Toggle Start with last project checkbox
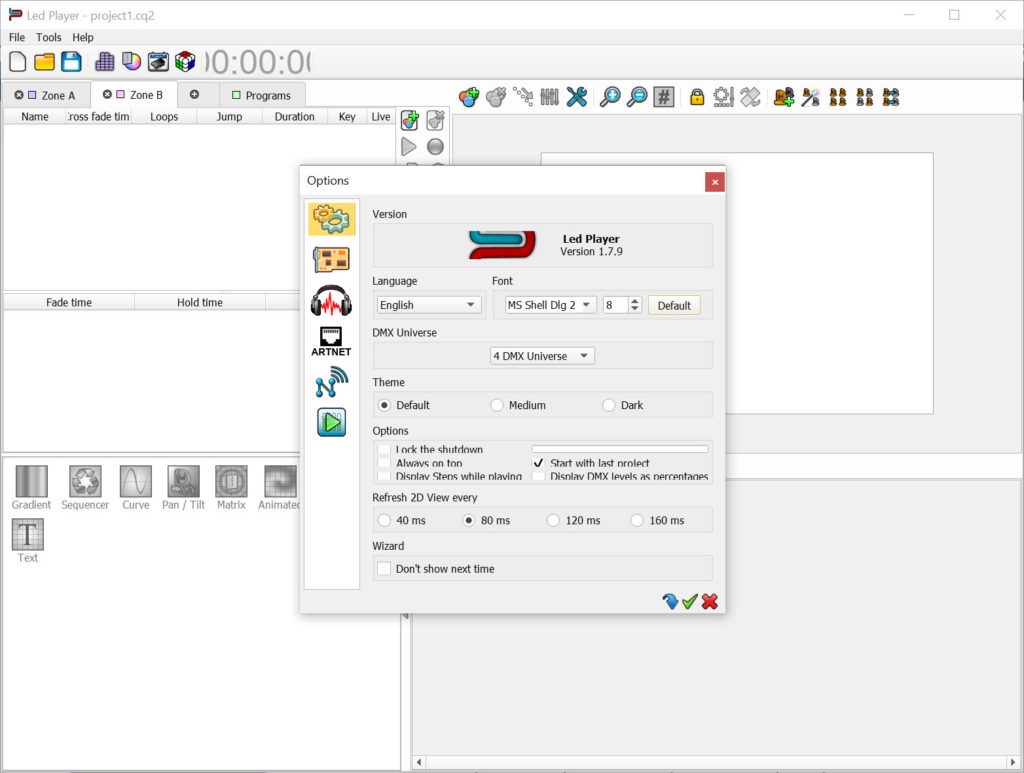 [x=538, y=463]
